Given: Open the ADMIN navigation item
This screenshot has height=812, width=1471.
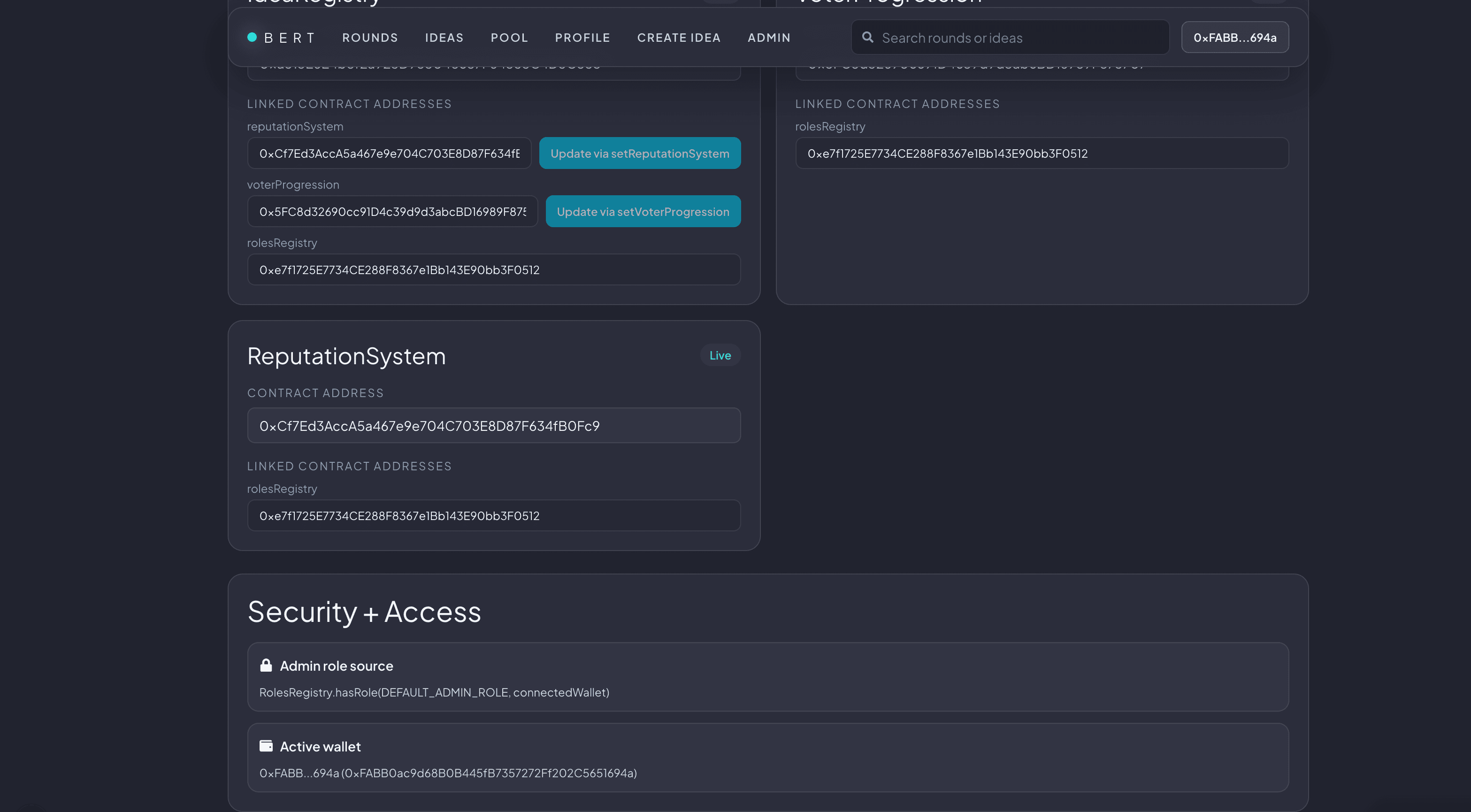Looking at the screenshot, I should tap(769, 37).
